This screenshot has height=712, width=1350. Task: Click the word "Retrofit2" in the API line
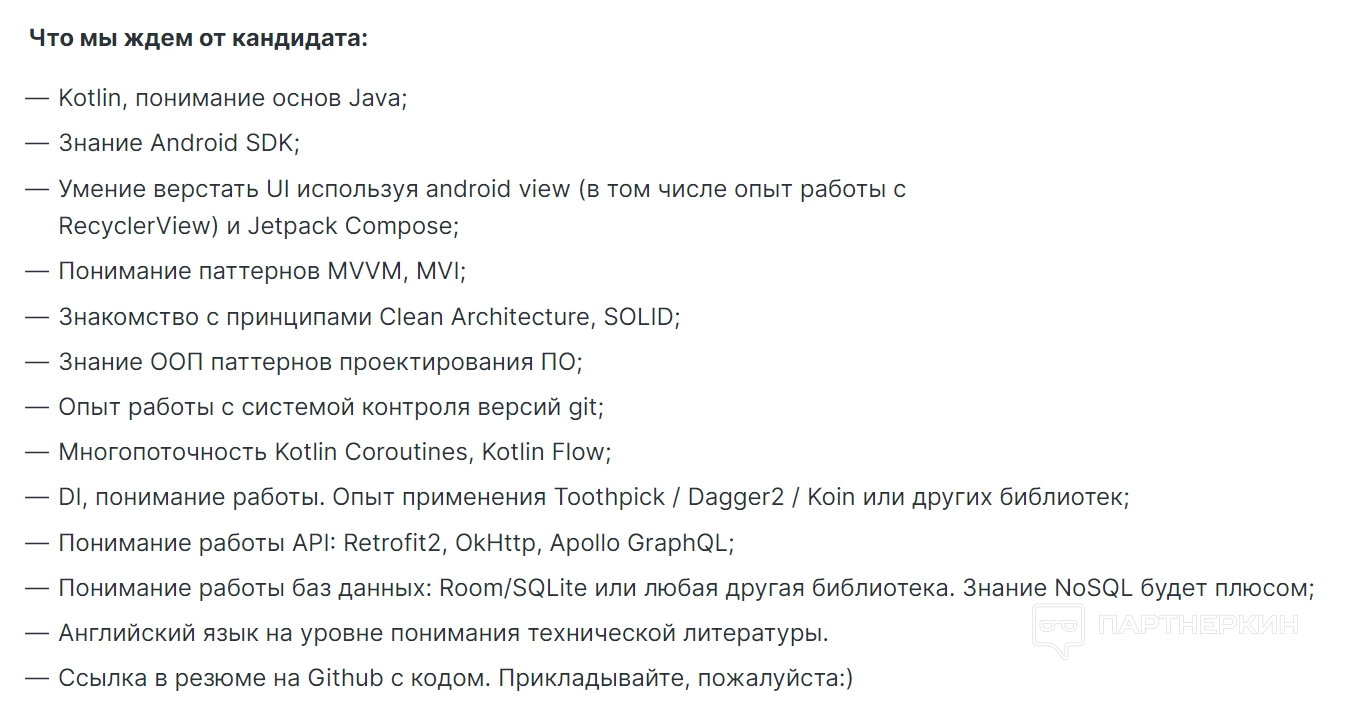[394, 543]
